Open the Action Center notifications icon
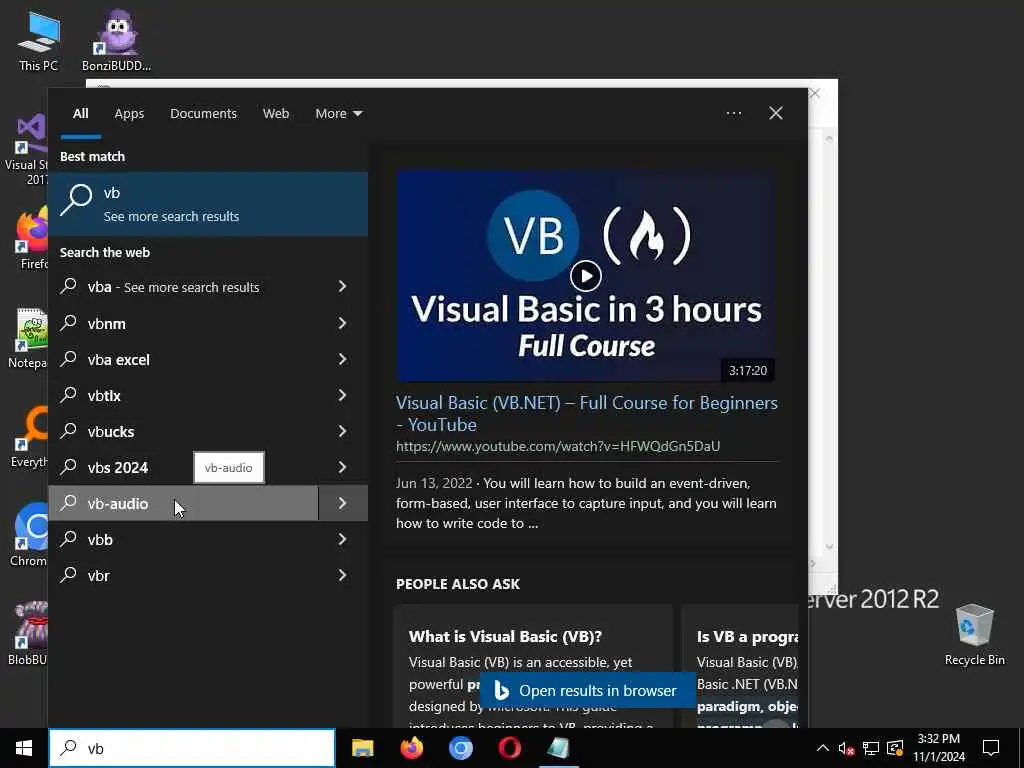Screen dimensions: 1024x768 pos(991,748)
